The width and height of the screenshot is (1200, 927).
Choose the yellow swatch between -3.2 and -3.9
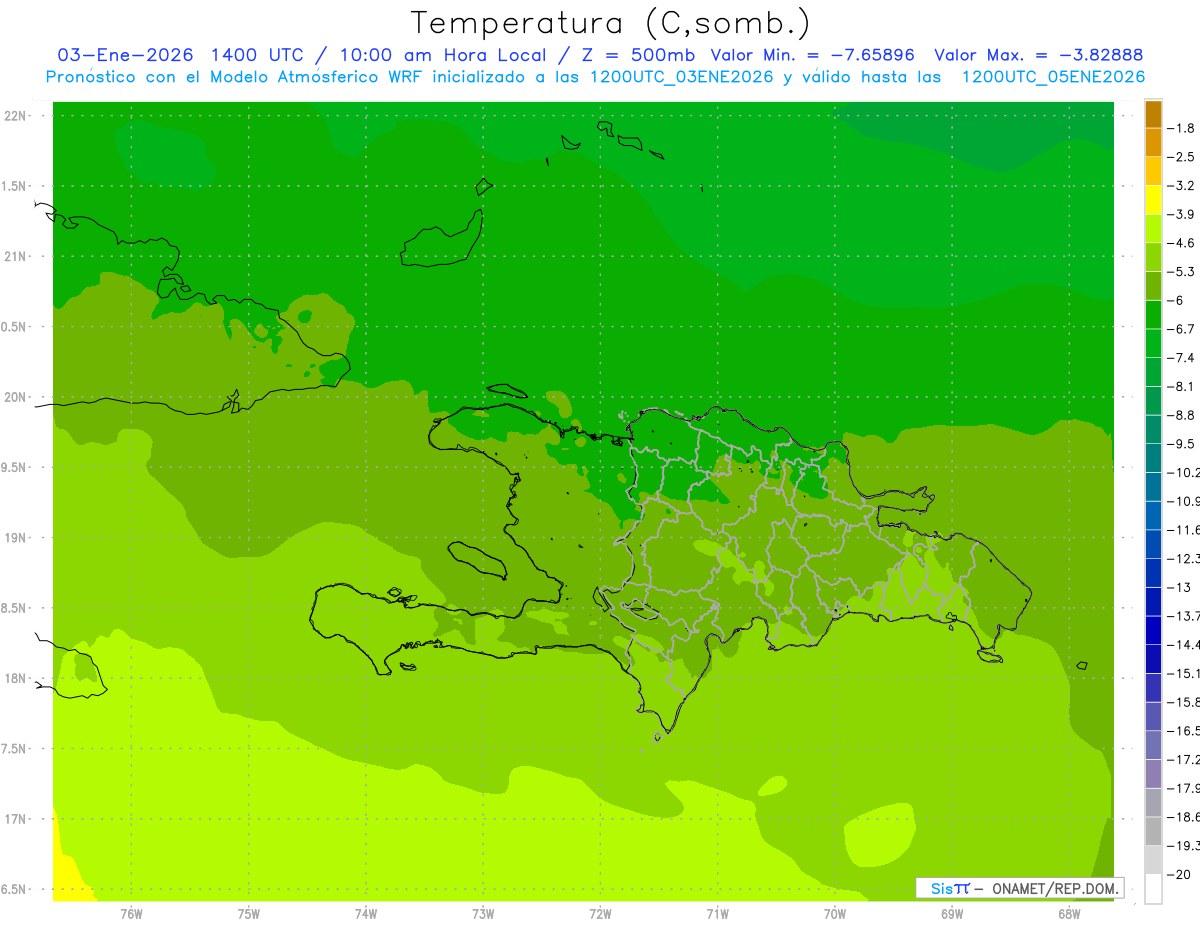pos(1153,200)
